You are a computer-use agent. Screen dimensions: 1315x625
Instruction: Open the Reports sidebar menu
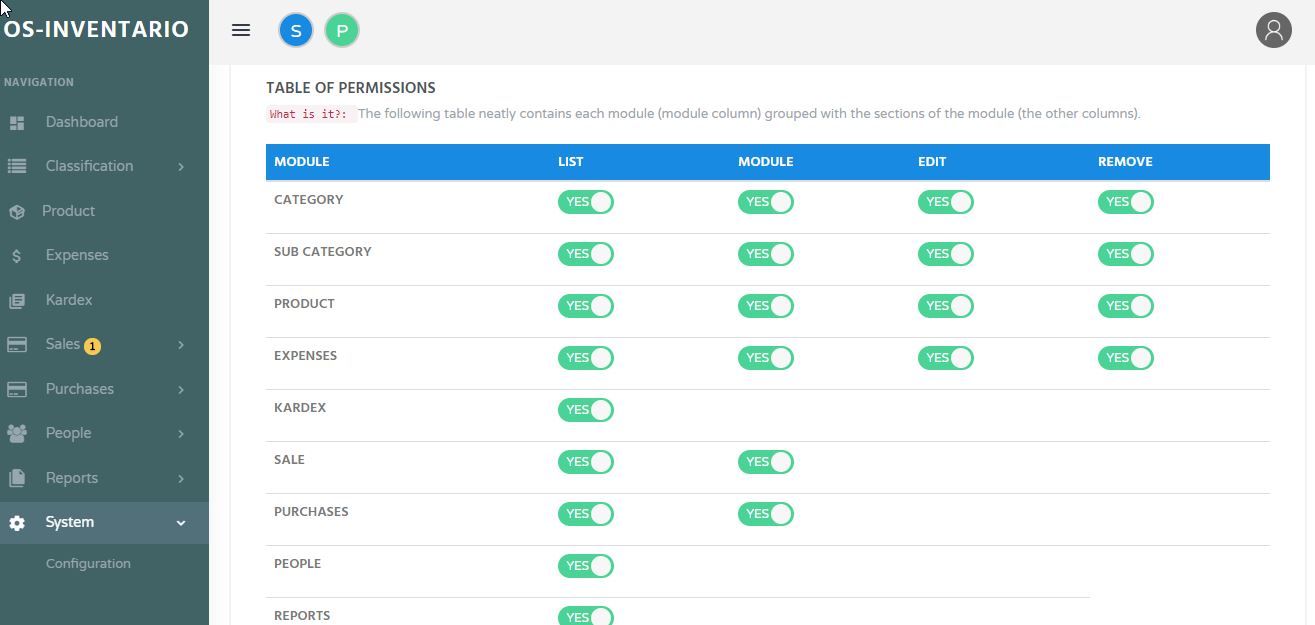(72, 478)
